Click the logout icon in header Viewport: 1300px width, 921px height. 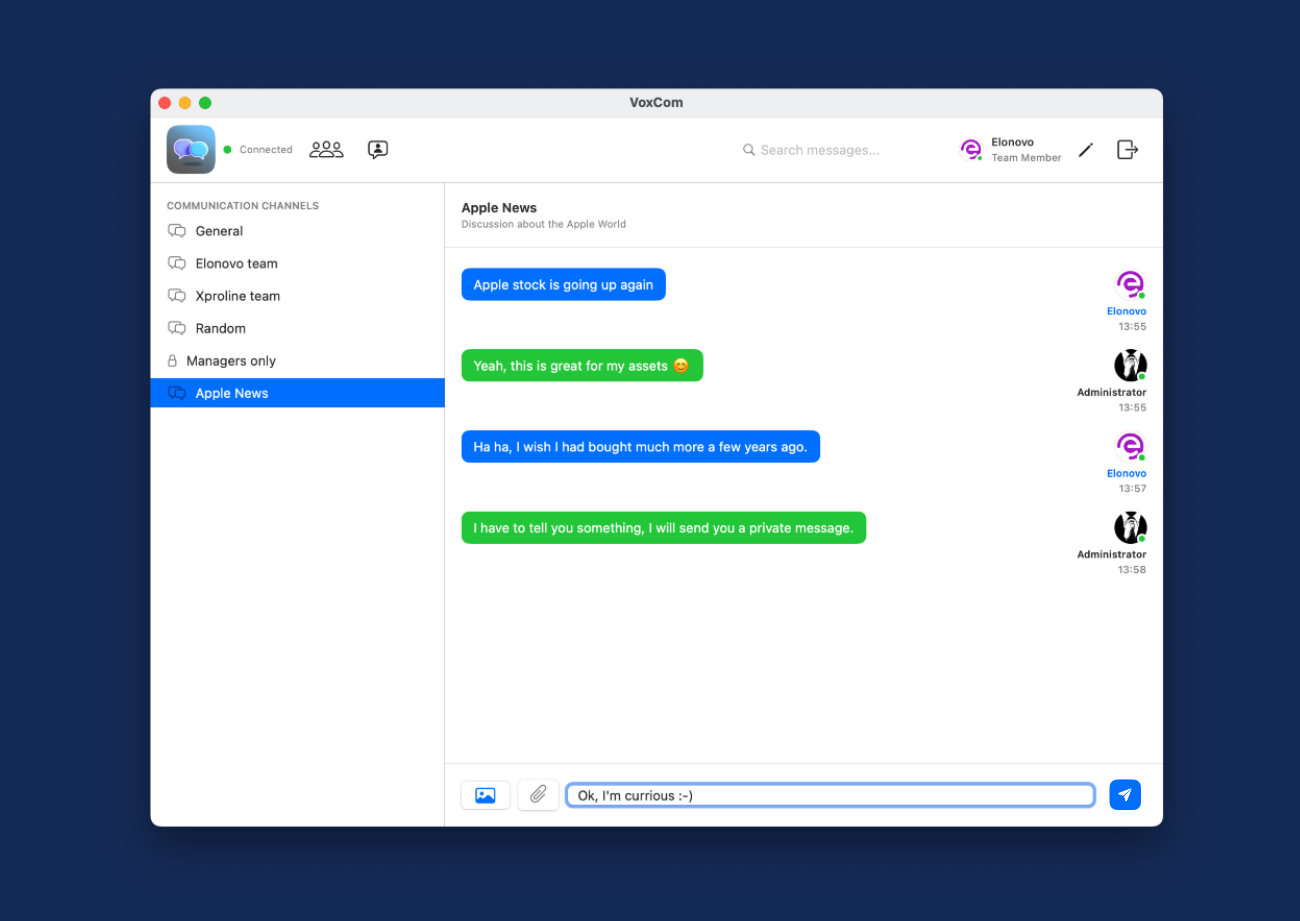point(1127,150)
